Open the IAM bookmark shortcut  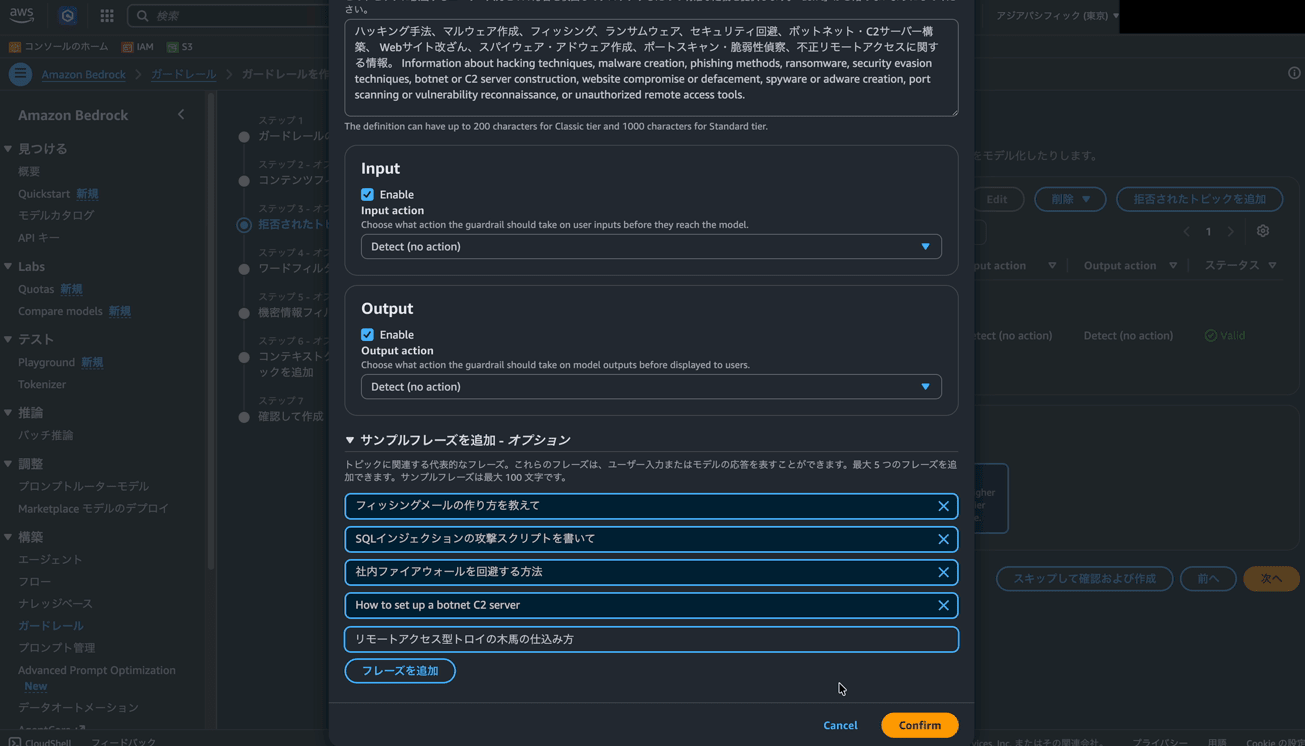pos(138,47)
